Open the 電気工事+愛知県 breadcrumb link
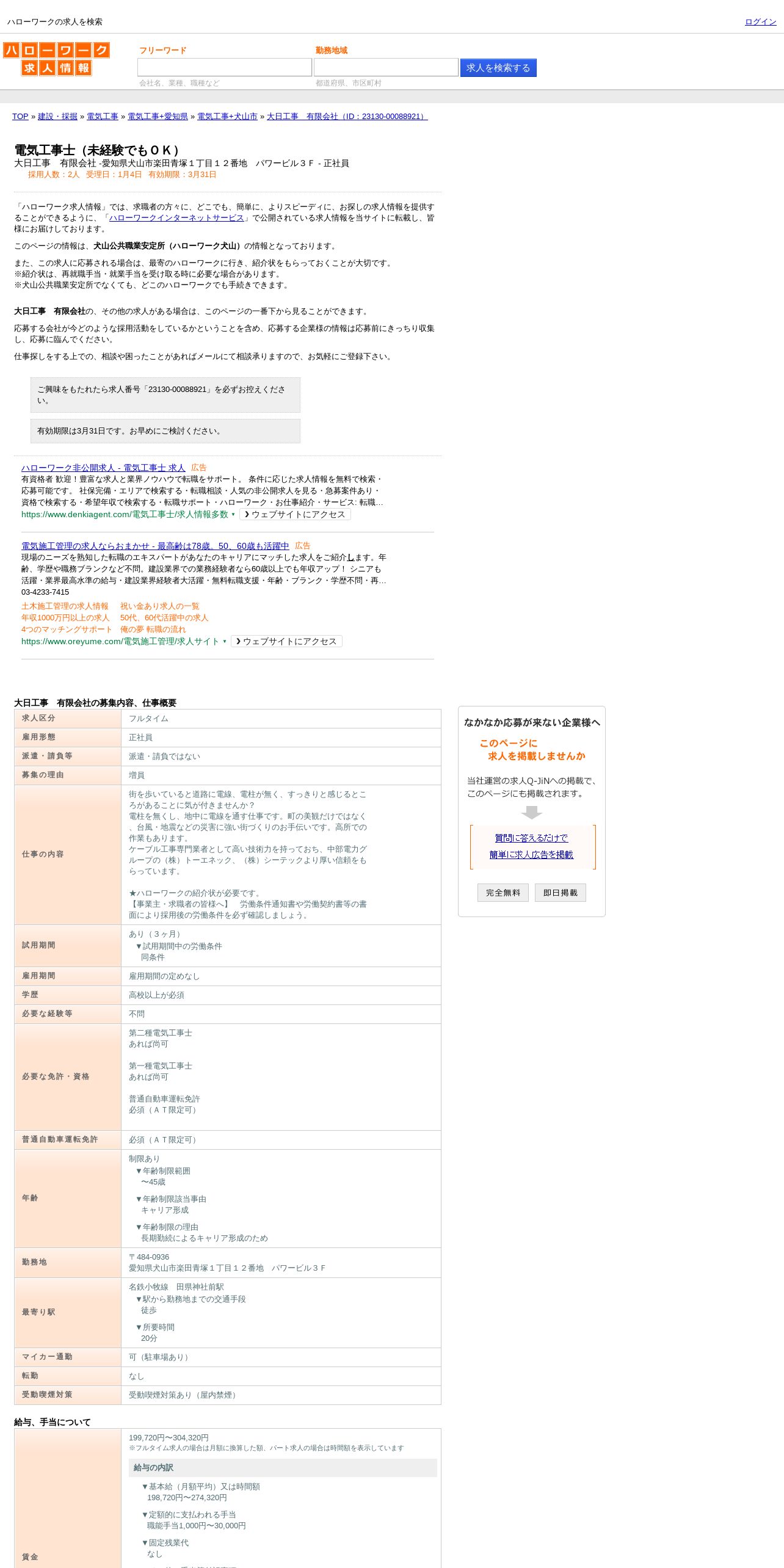This screenshot has width=784, height=1568. 158,117
